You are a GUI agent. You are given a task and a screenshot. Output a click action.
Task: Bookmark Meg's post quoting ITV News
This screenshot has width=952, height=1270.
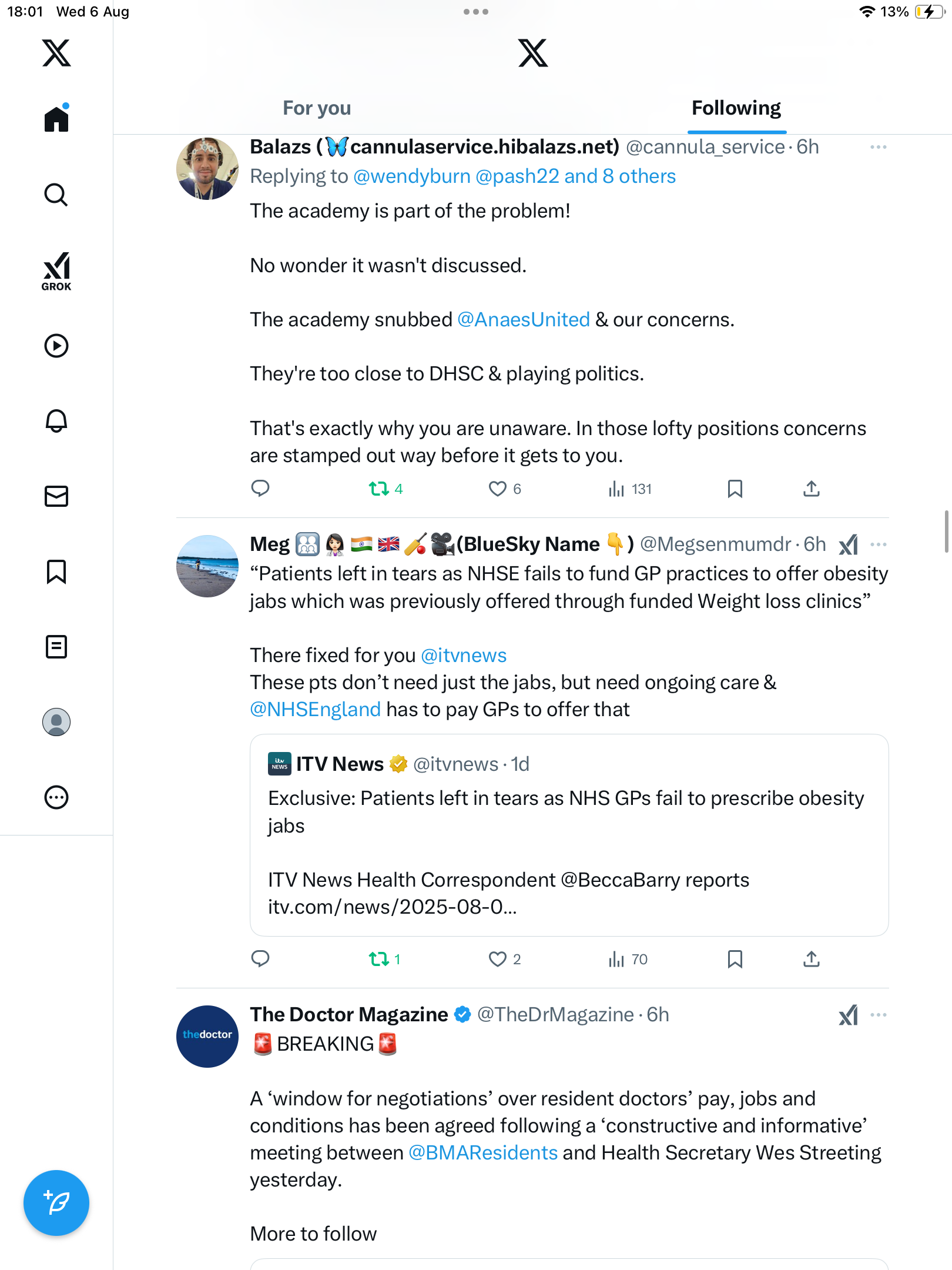pyautogui.click(x=735, y=959)
